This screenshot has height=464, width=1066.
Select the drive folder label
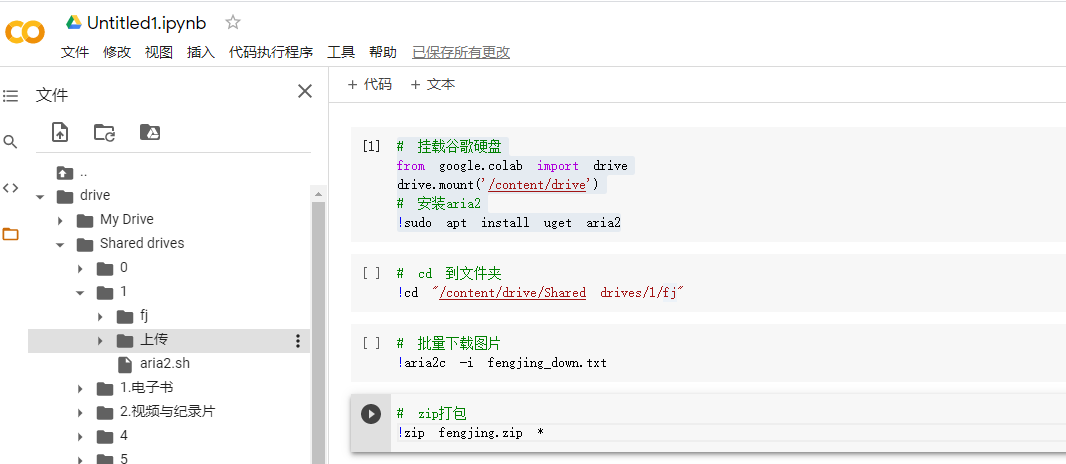click(95, 195)
